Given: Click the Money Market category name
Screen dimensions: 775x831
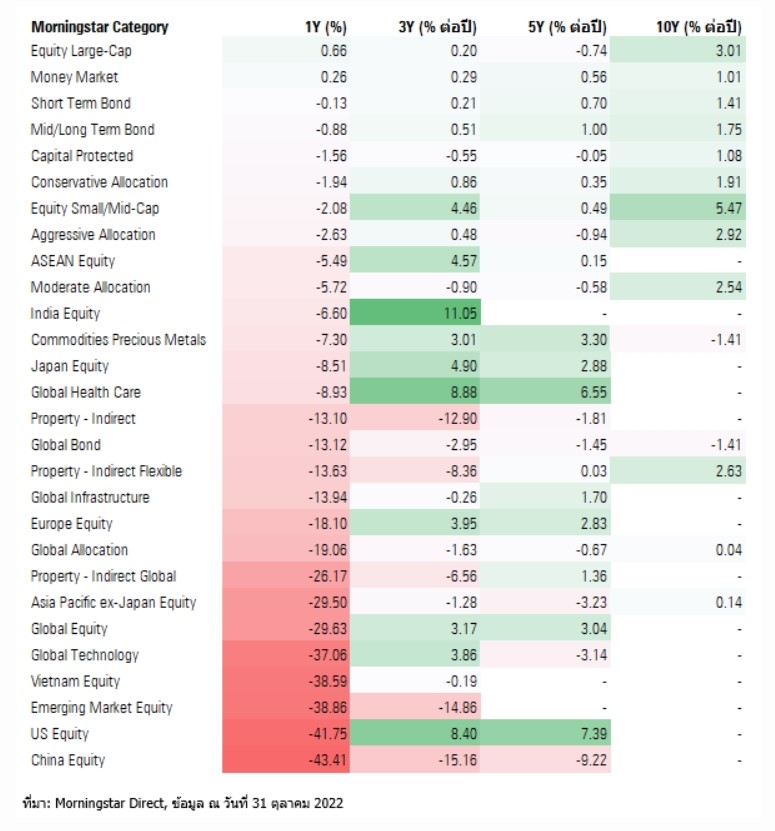Looking at the screenshot, I should click(x=74, y=77).
